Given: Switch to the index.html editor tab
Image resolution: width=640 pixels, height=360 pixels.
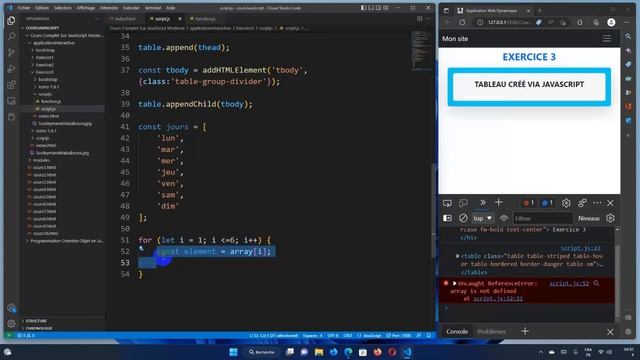Looking at the screenshot, I should [125, 19].
